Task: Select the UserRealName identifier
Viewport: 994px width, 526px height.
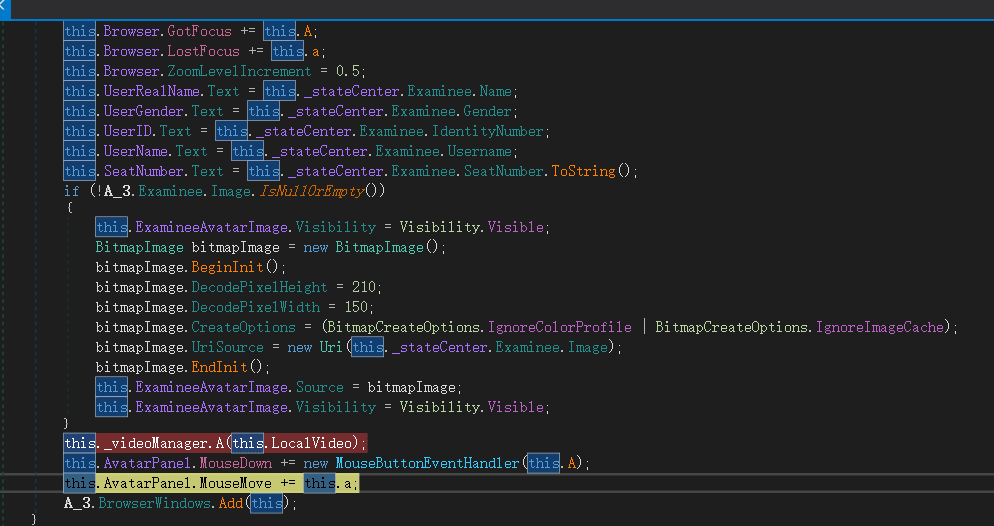Action: pos(152,91)
